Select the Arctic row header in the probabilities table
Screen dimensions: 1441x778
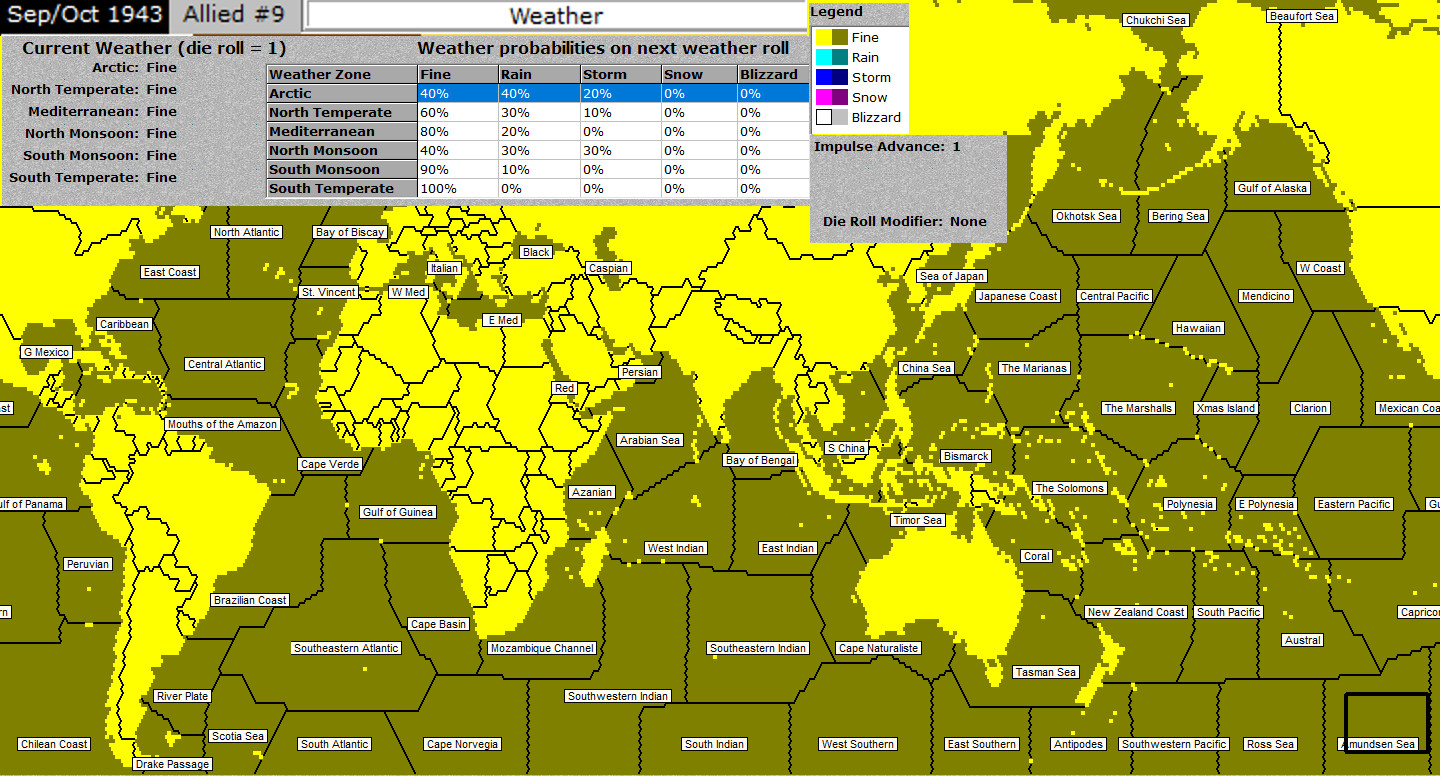click(x=342, y=93)
